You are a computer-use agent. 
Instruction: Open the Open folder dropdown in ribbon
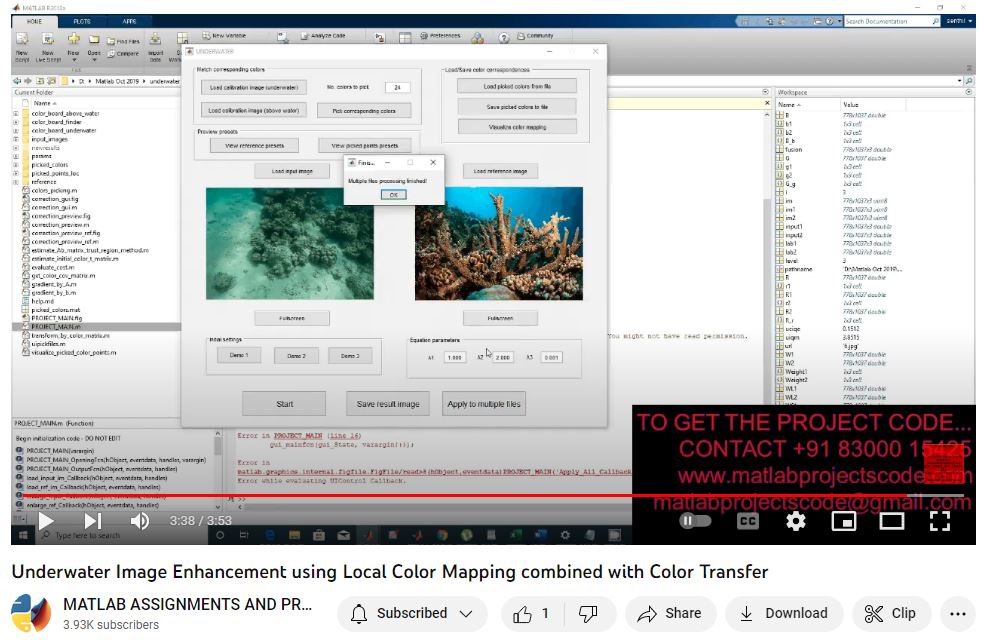(94, 47)
